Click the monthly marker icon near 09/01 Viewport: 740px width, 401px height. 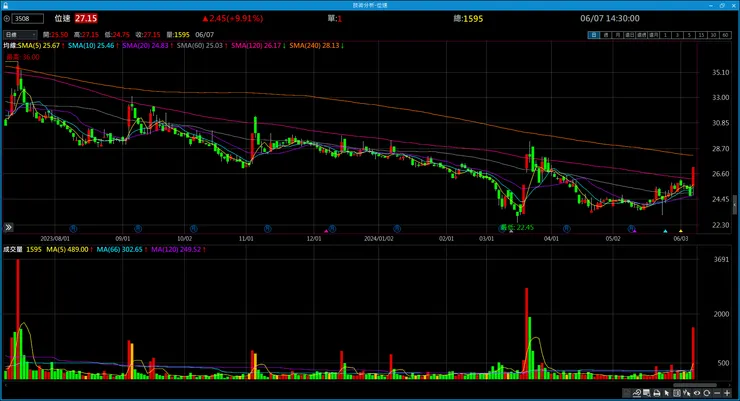[x=138, y=228]
